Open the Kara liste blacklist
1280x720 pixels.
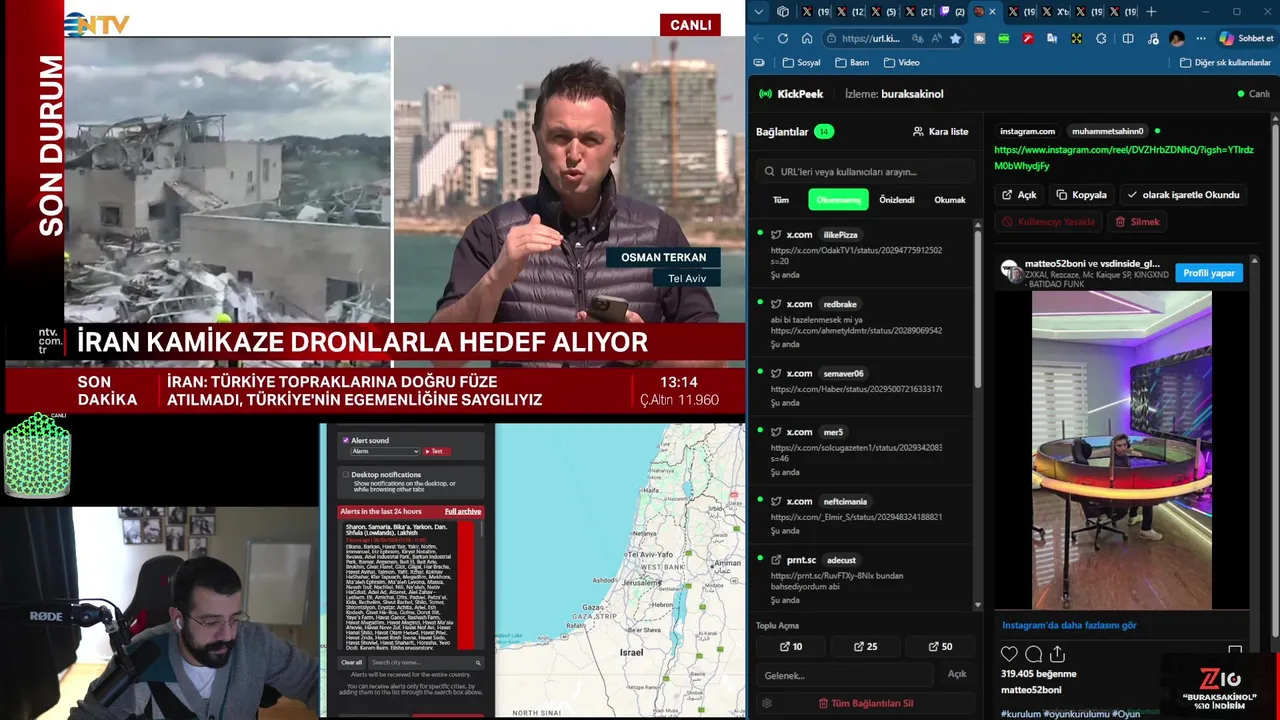941,131
